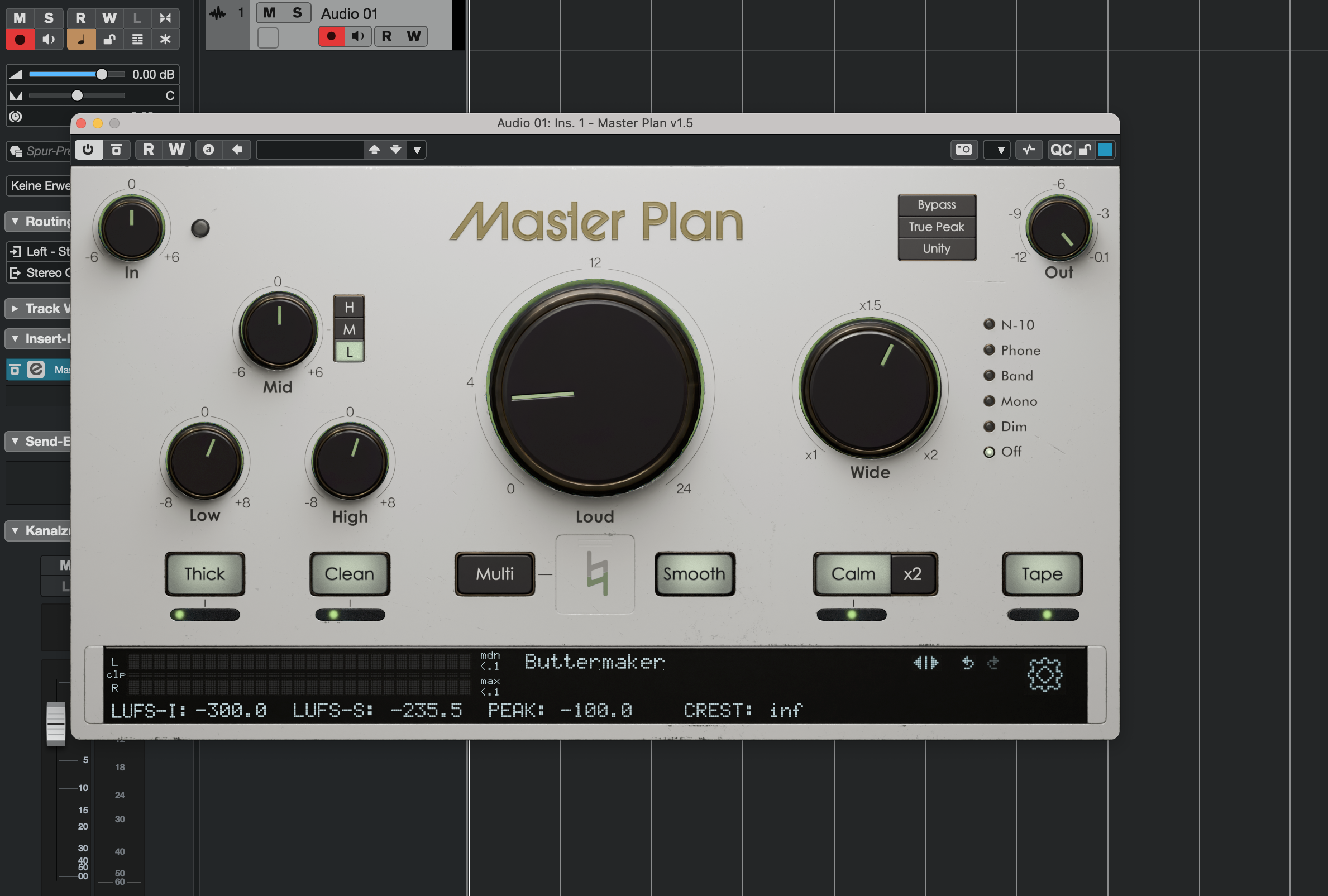Viewport: 1328px width, 896px height.
Task: Bypass the plugin with the power button
Action: [x=88, y=150]
